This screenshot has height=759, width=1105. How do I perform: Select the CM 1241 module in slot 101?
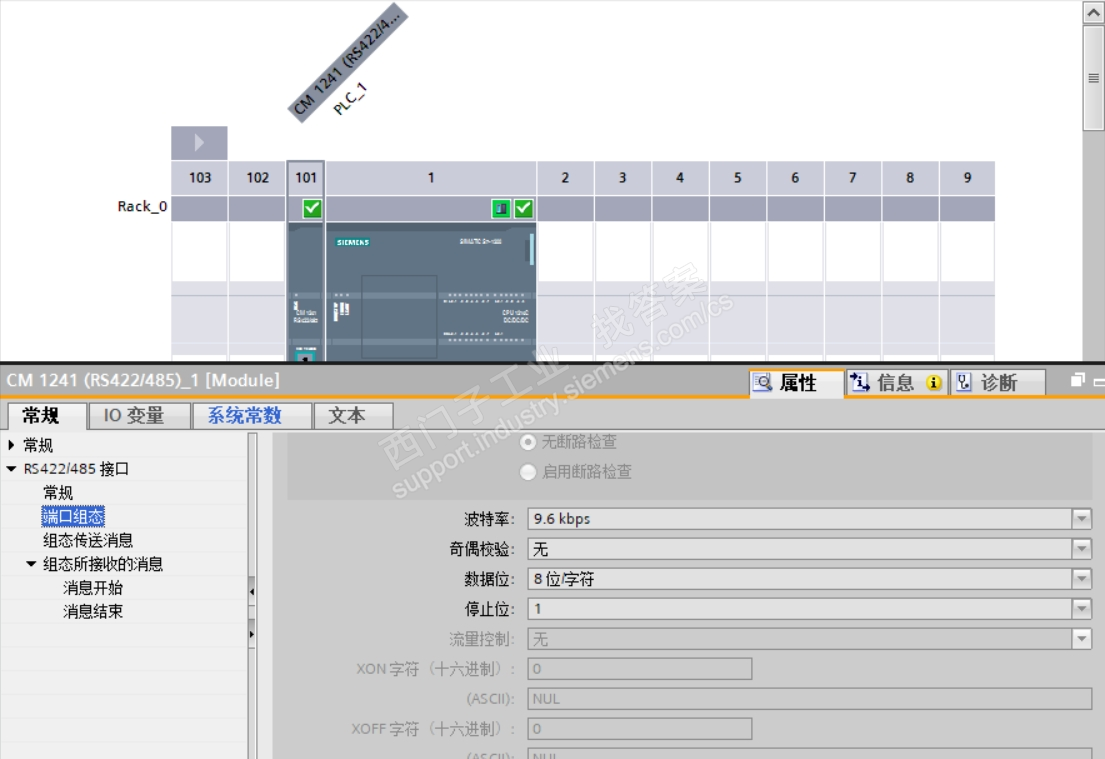click(306, 292)
